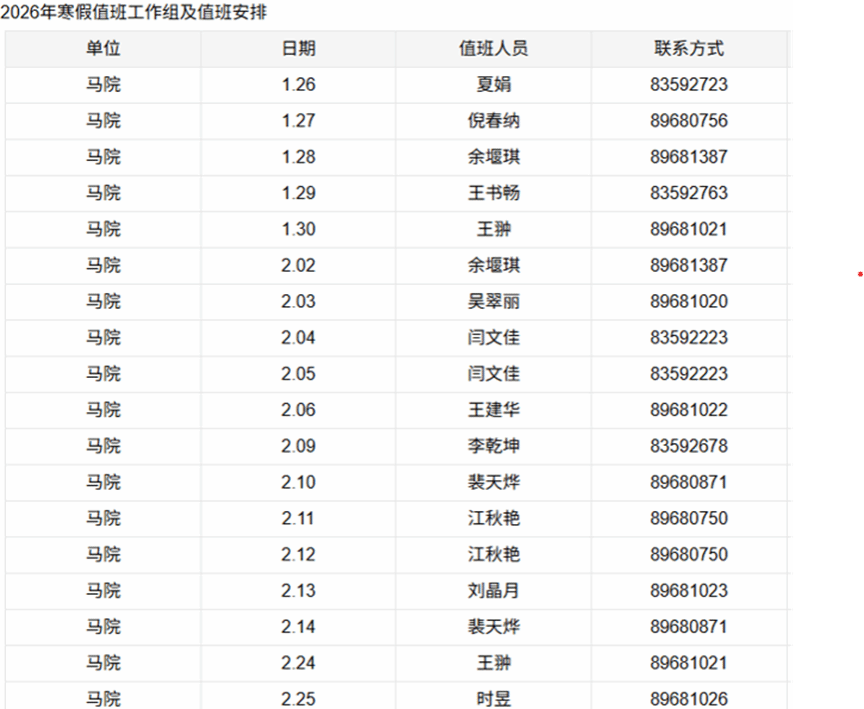The height and width of the screenshot is (709, 864).
Task: Select the date cell 2.11
Action: pos(298,518)
